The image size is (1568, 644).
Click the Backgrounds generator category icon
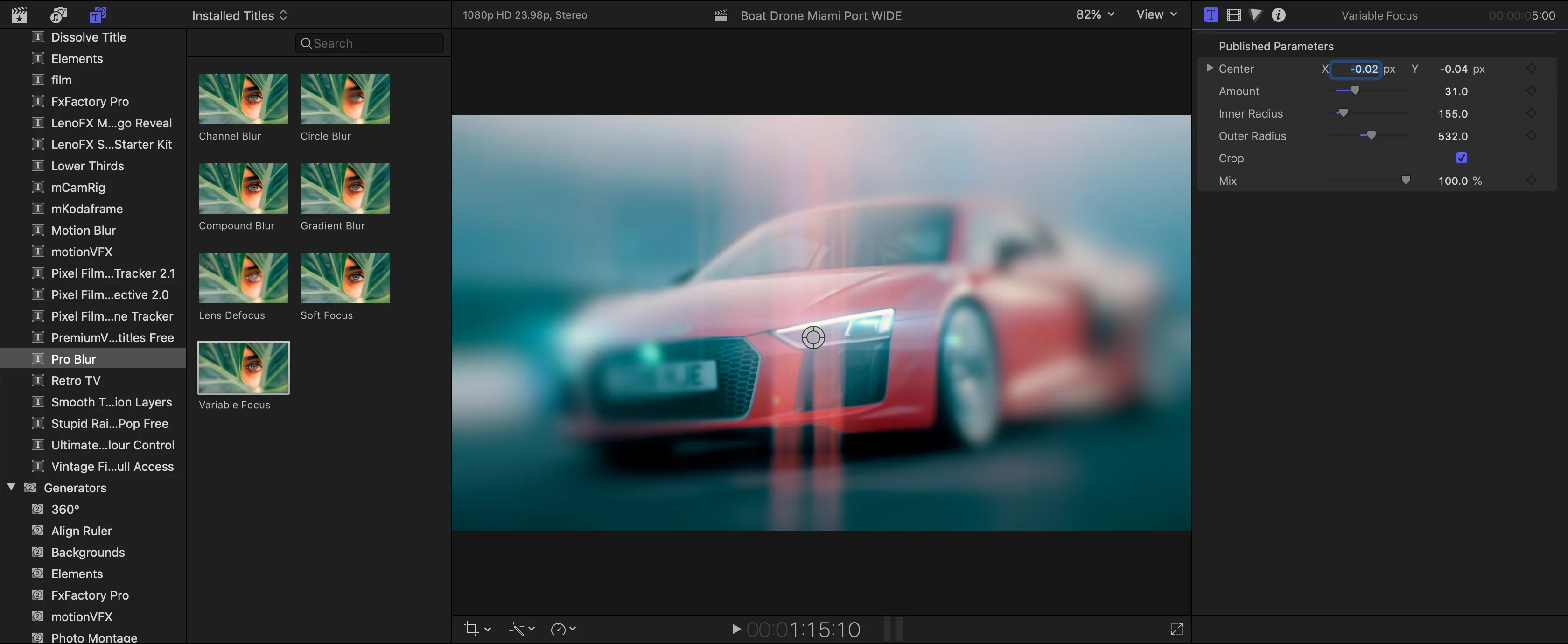38,552
